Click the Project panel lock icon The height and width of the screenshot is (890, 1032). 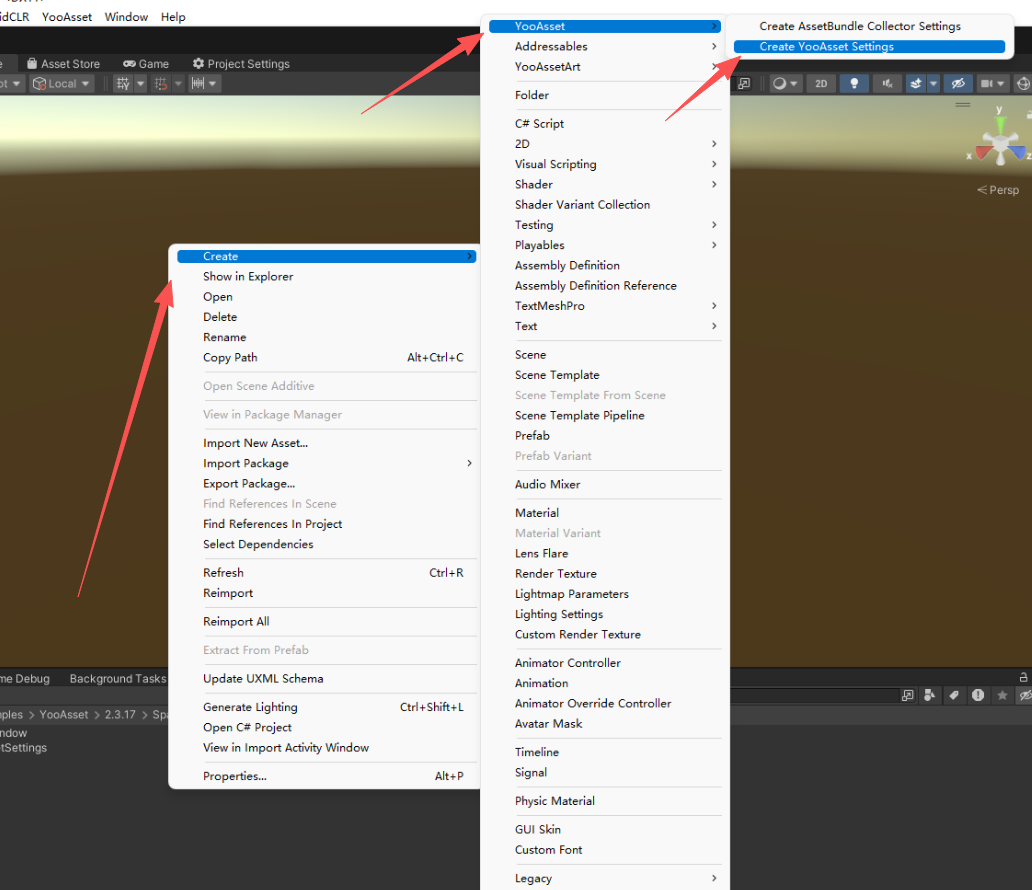click(1023, 677)
